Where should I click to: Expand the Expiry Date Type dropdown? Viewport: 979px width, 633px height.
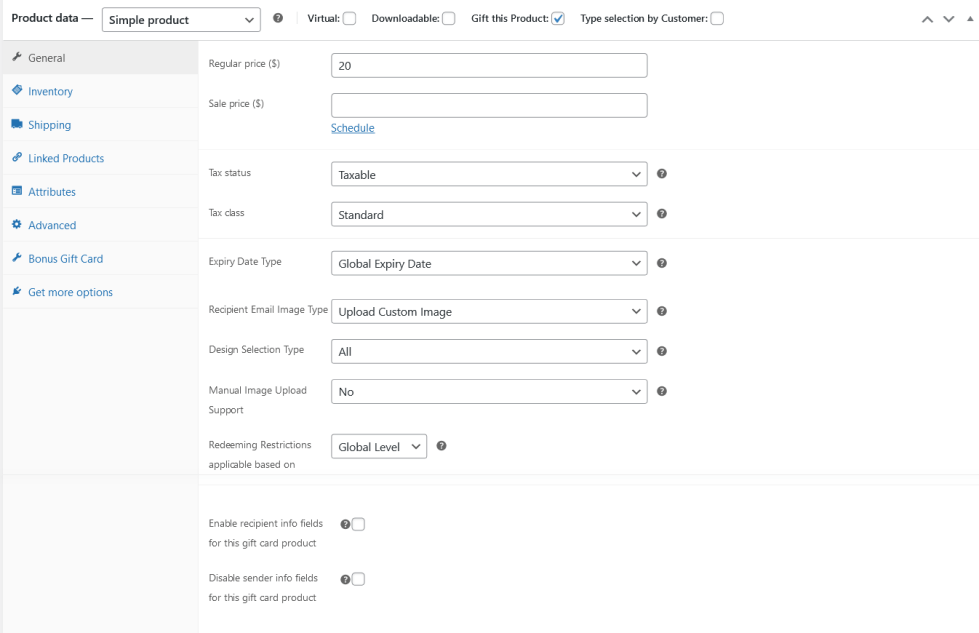488,264
